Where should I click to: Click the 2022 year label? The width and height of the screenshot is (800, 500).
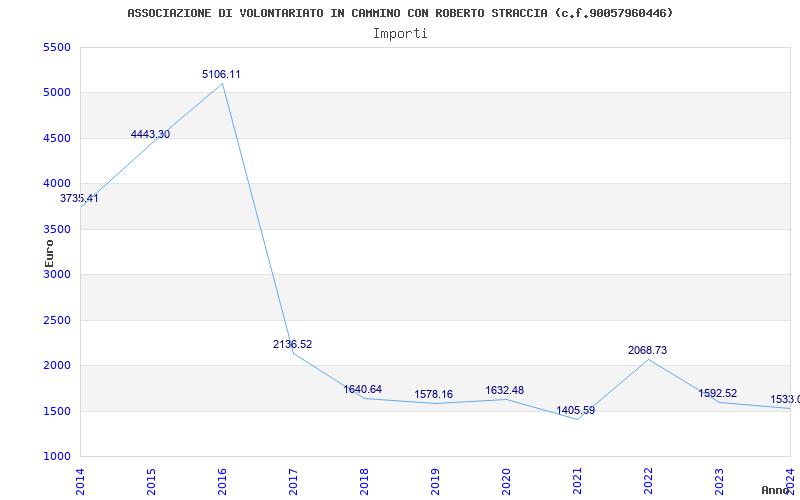click(648, 482)
